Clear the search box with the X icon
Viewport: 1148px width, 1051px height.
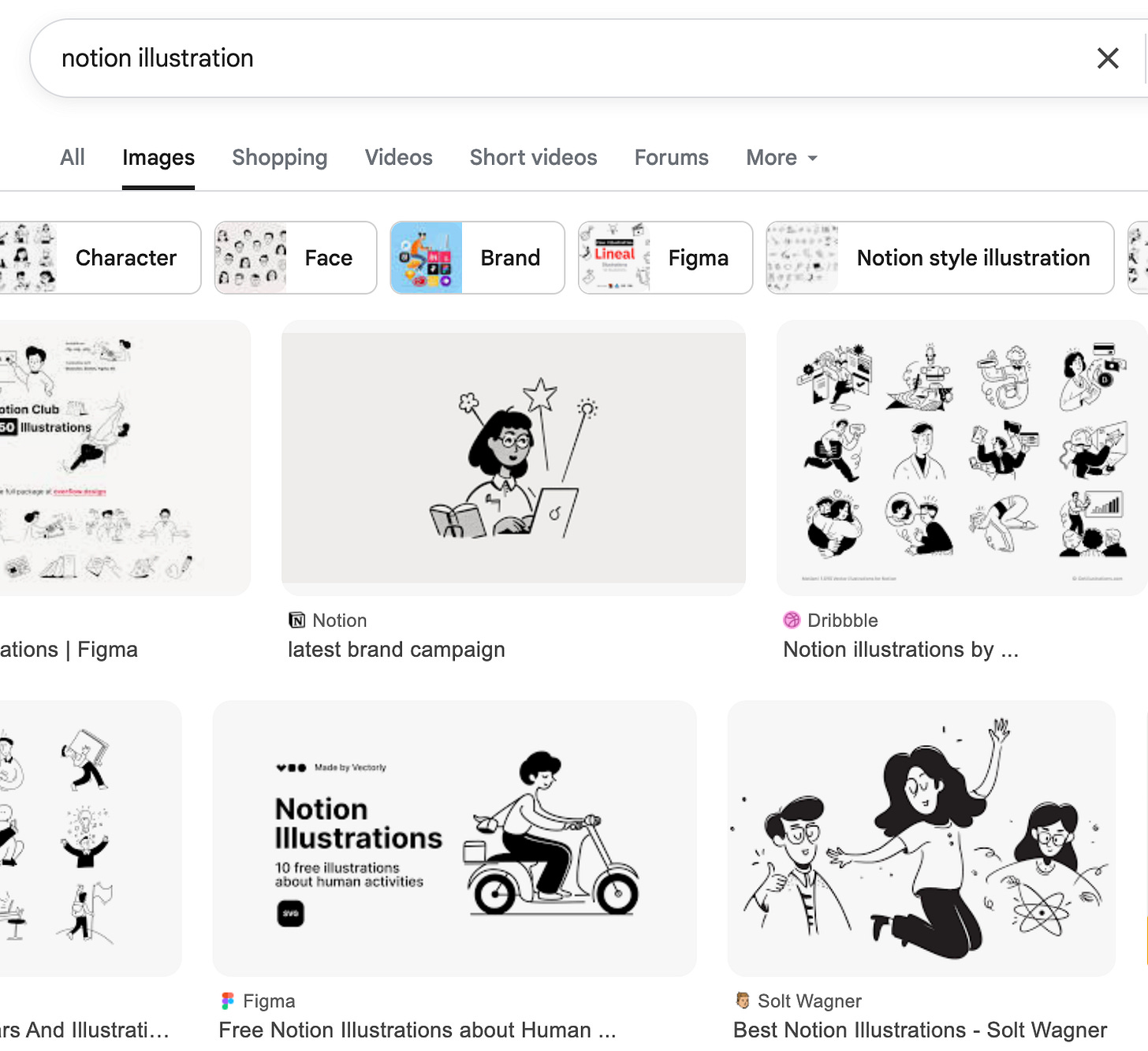coord(1108,58)
